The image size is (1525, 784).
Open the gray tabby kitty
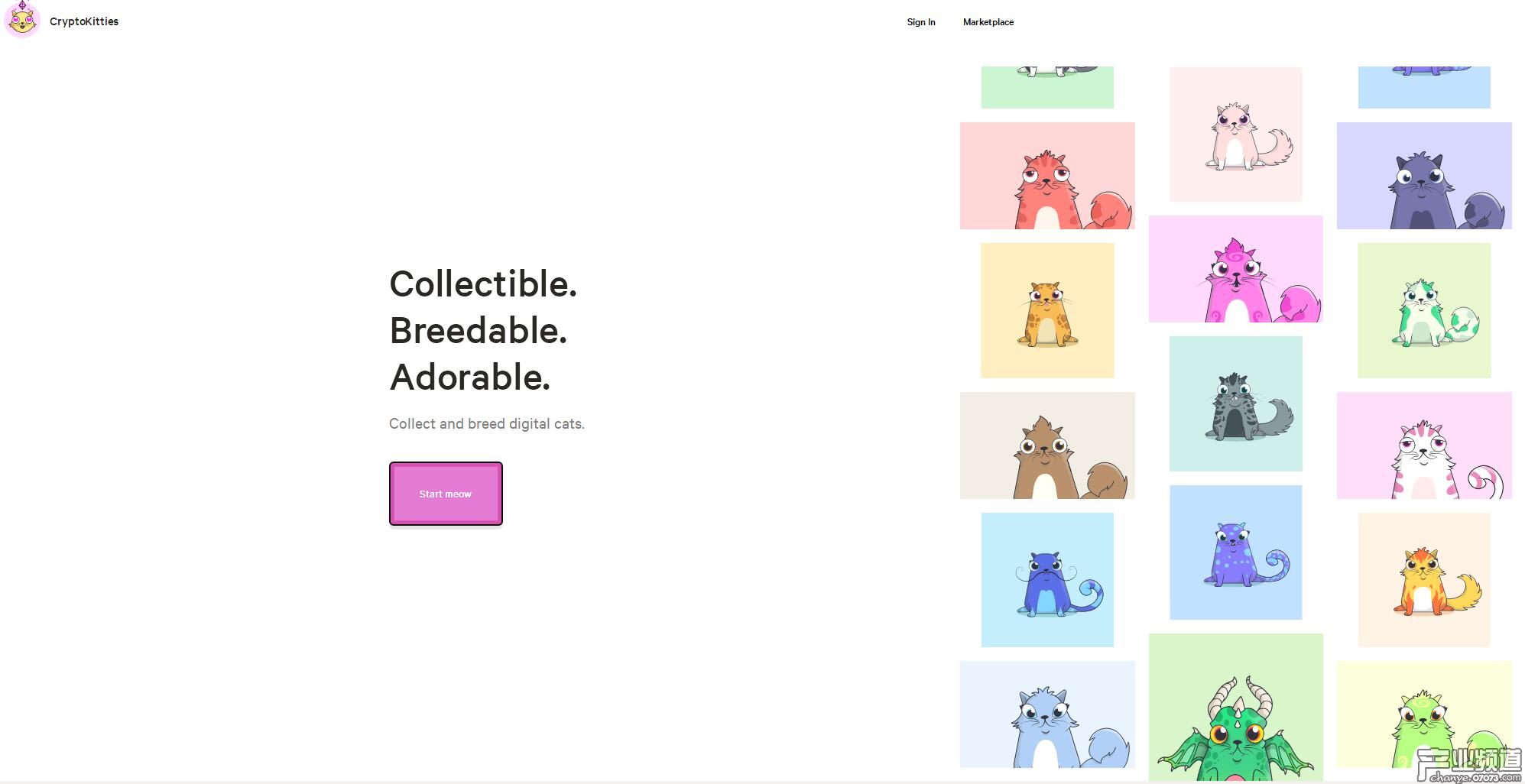[x=1235, y=403]
